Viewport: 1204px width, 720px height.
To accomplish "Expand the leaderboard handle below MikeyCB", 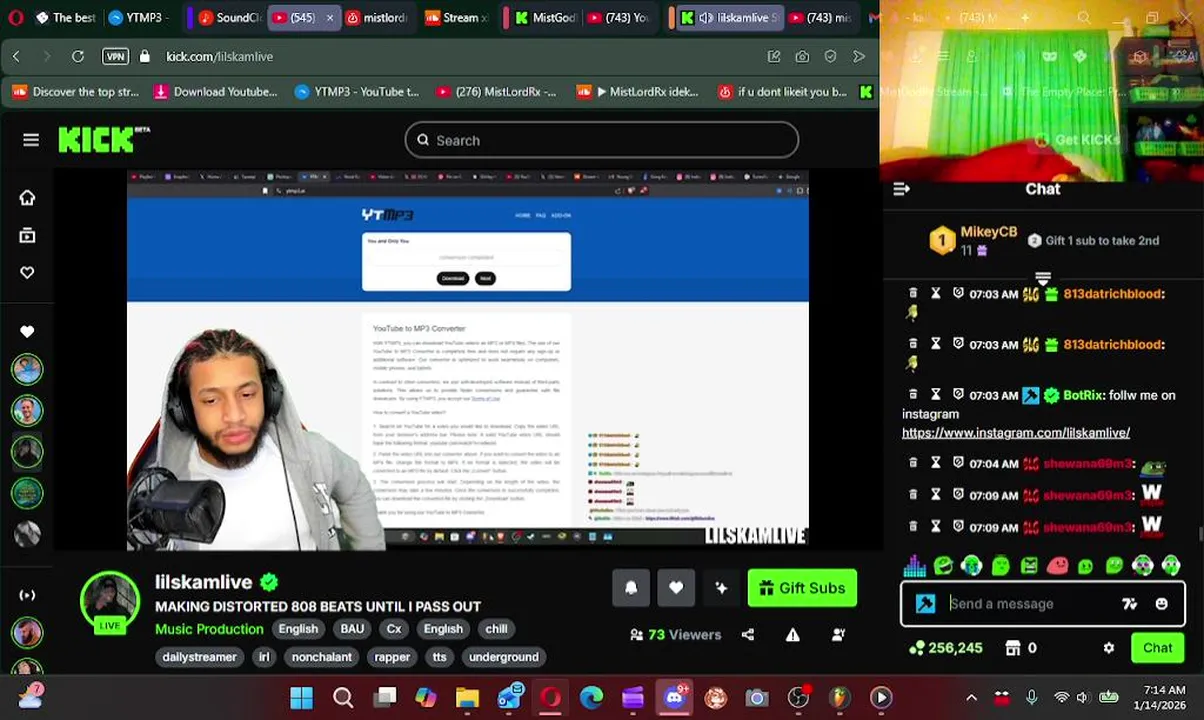I will tap(1043, 278).
